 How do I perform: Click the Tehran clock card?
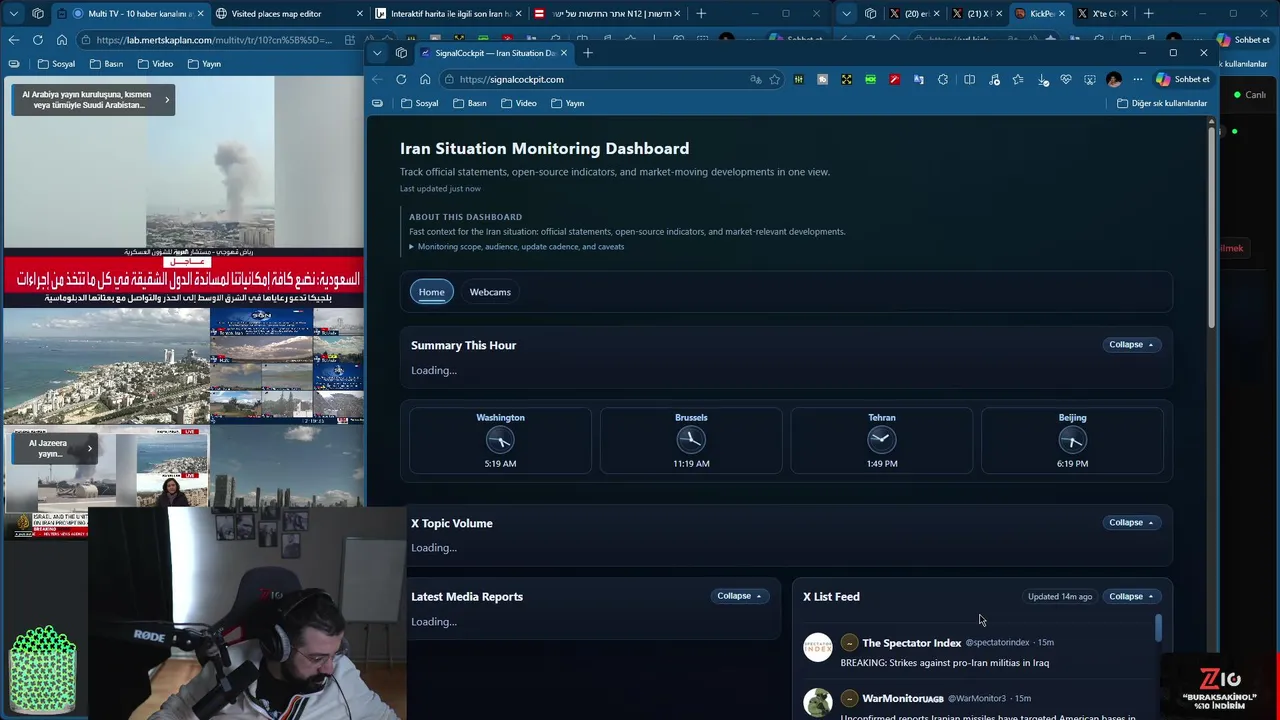pyautogui.click(x=882, y=440)
